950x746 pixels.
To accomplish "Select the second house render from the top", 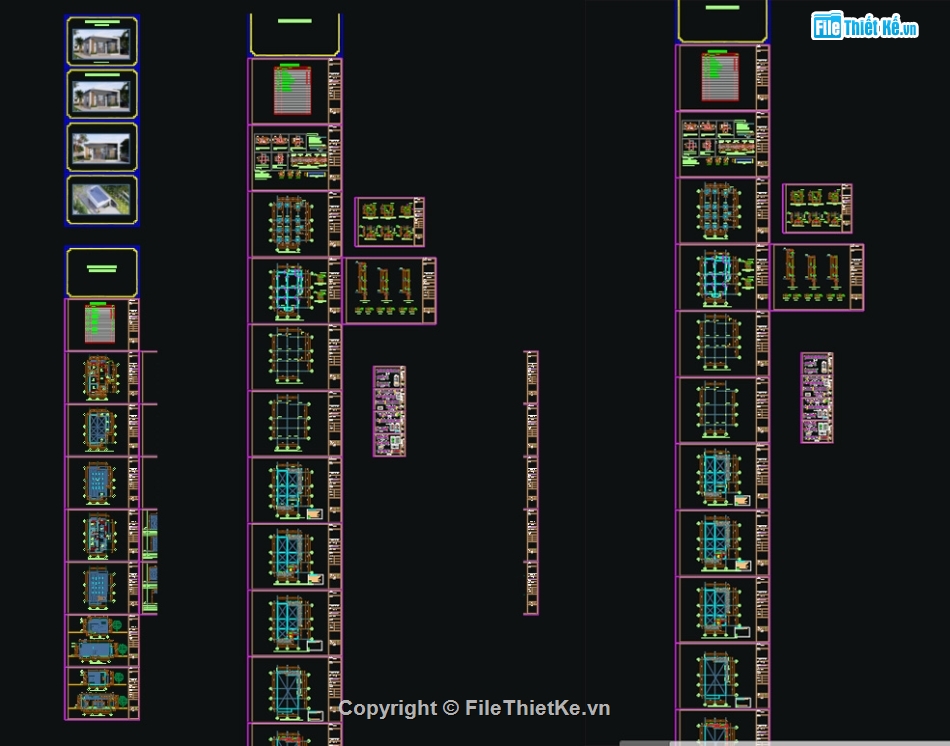I will point(102,95).
